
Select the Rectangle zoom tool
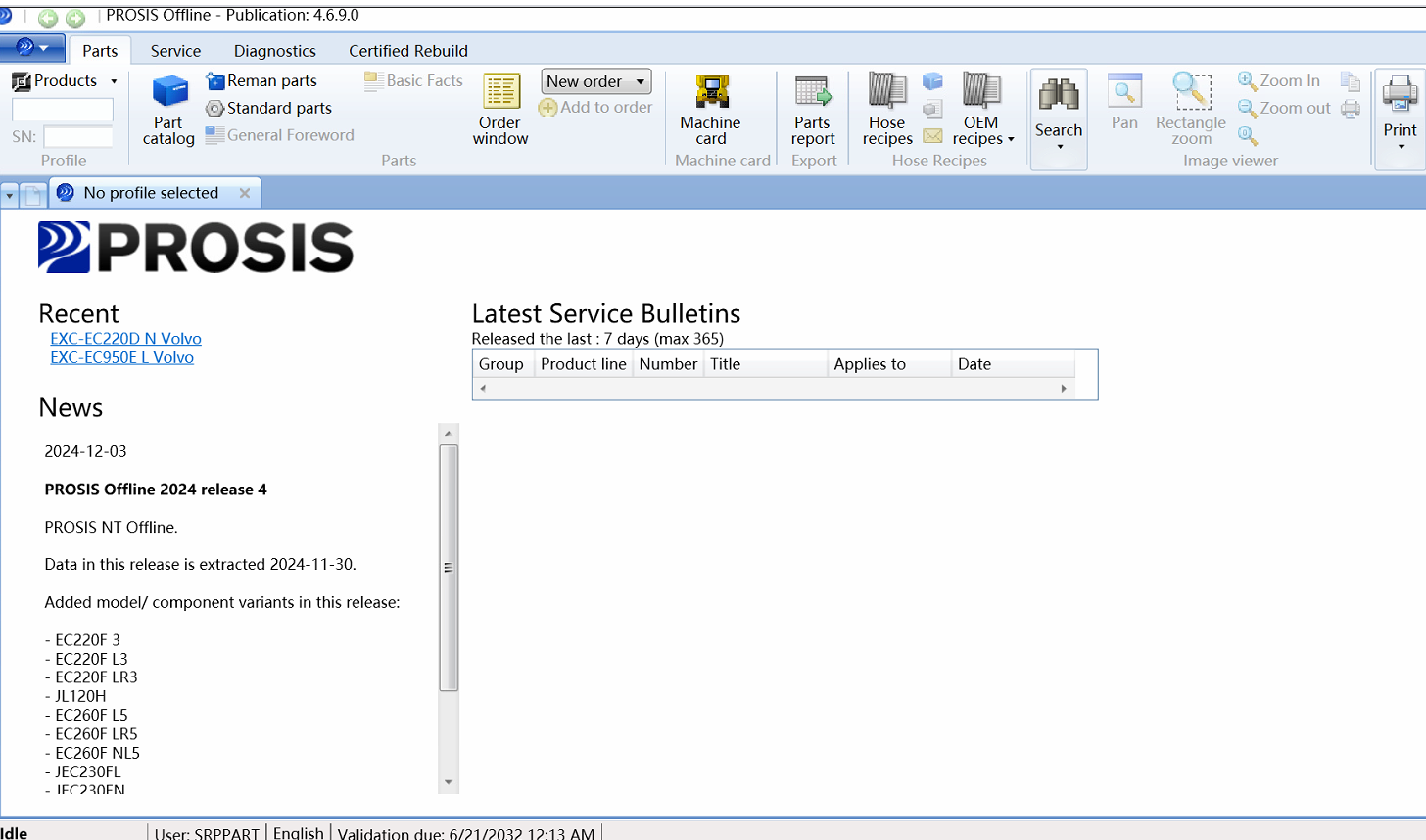pos(1191,111)
